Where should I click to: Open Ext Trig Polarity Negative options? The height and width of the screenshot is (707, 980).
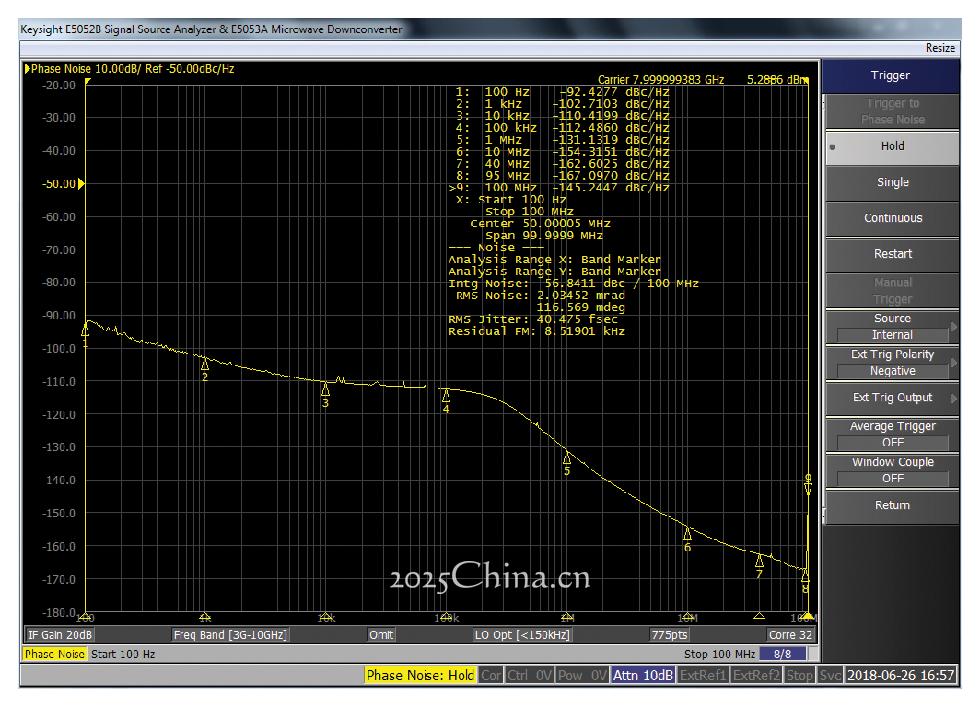pyautogui.click(x=892, y=362)
